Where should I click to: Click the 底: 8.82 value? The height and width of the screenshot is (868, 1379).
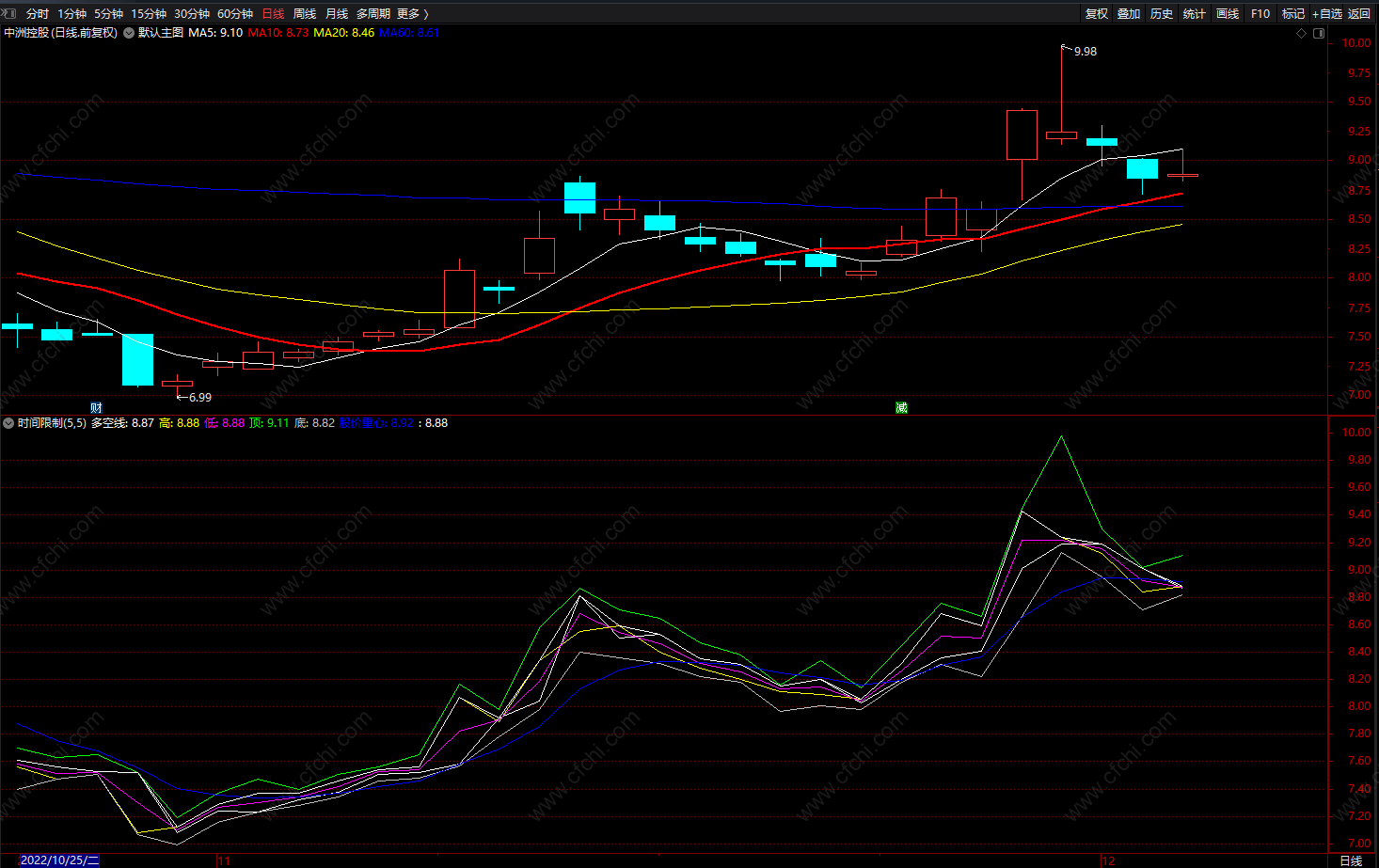point(315,423)
